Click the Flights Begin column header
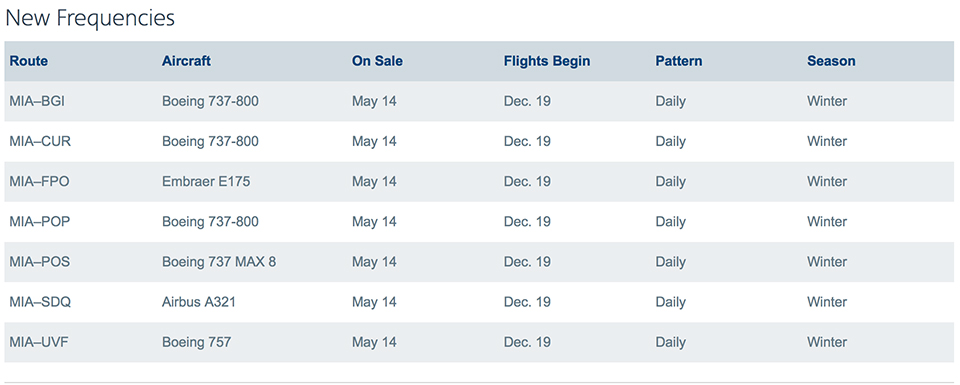 tap(547, 61)
